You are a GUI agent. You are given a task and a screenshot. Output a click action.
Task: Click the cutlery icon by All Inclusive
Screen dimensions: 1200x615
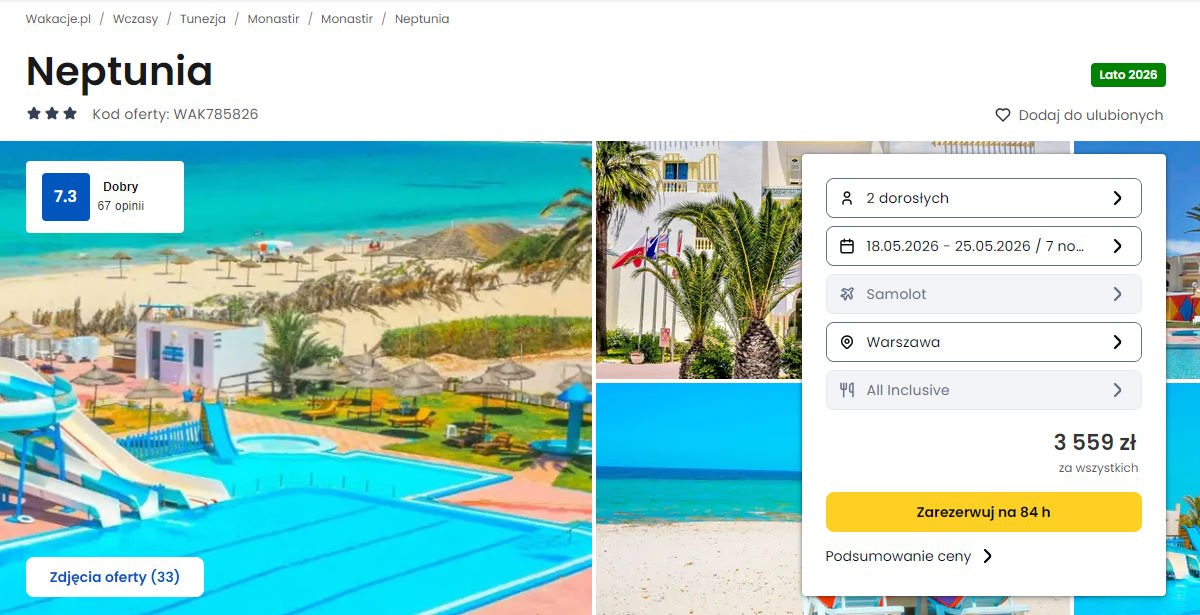click(847, 390)
